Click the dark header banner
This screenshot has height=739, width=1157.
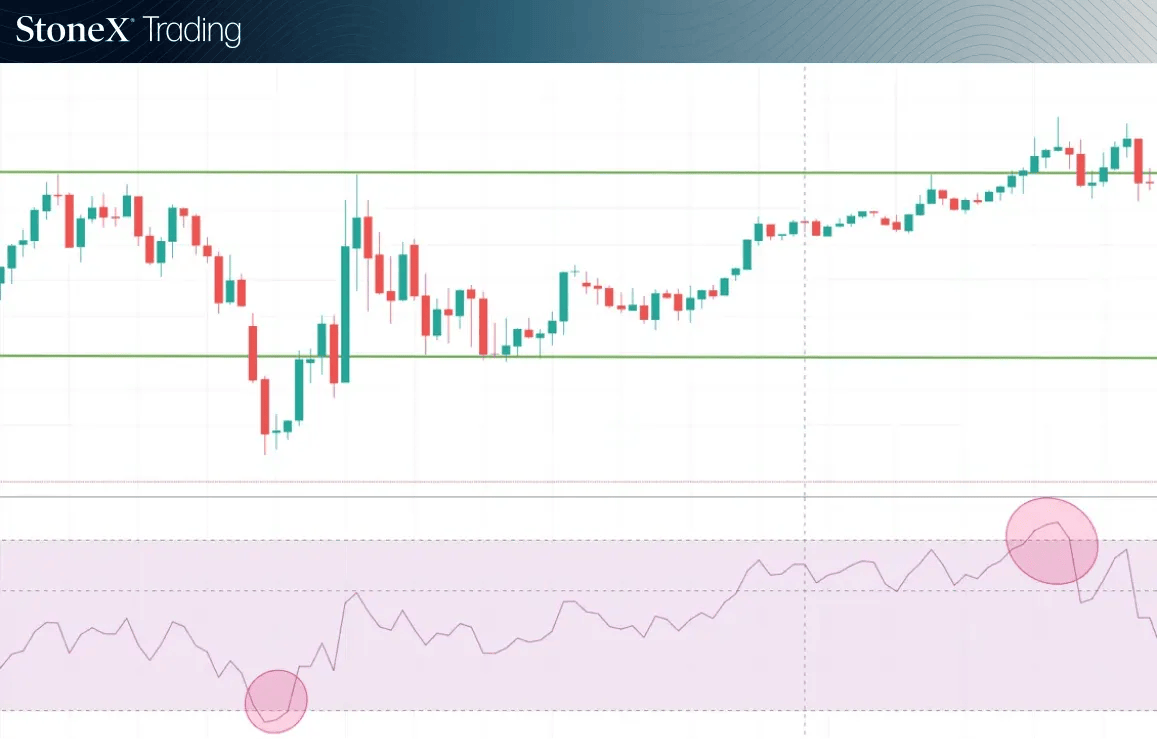(578, 31)
